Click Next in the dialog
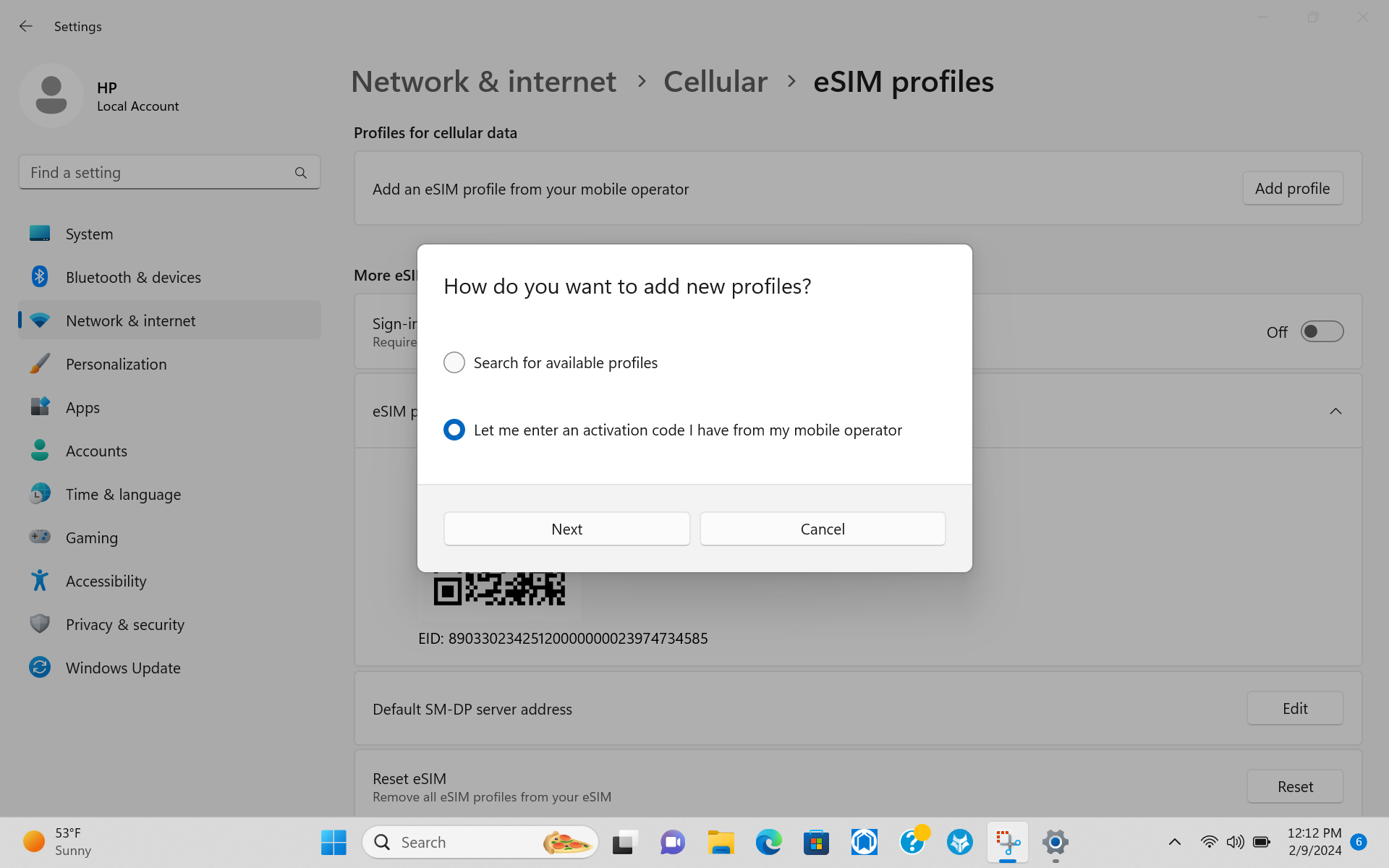 (566, 529)
